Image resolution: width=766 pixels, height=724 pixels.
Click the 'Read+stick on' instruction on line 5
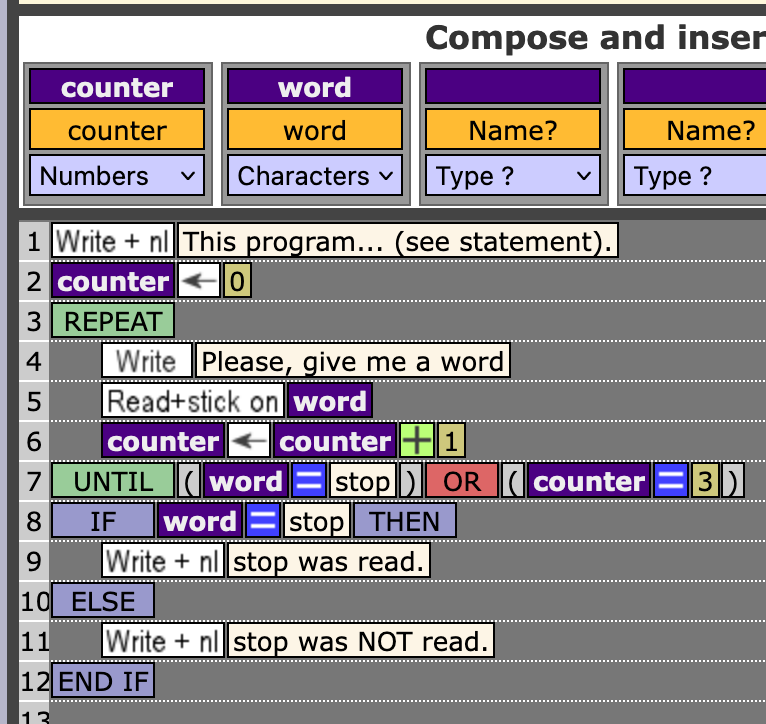pos(193,401)
